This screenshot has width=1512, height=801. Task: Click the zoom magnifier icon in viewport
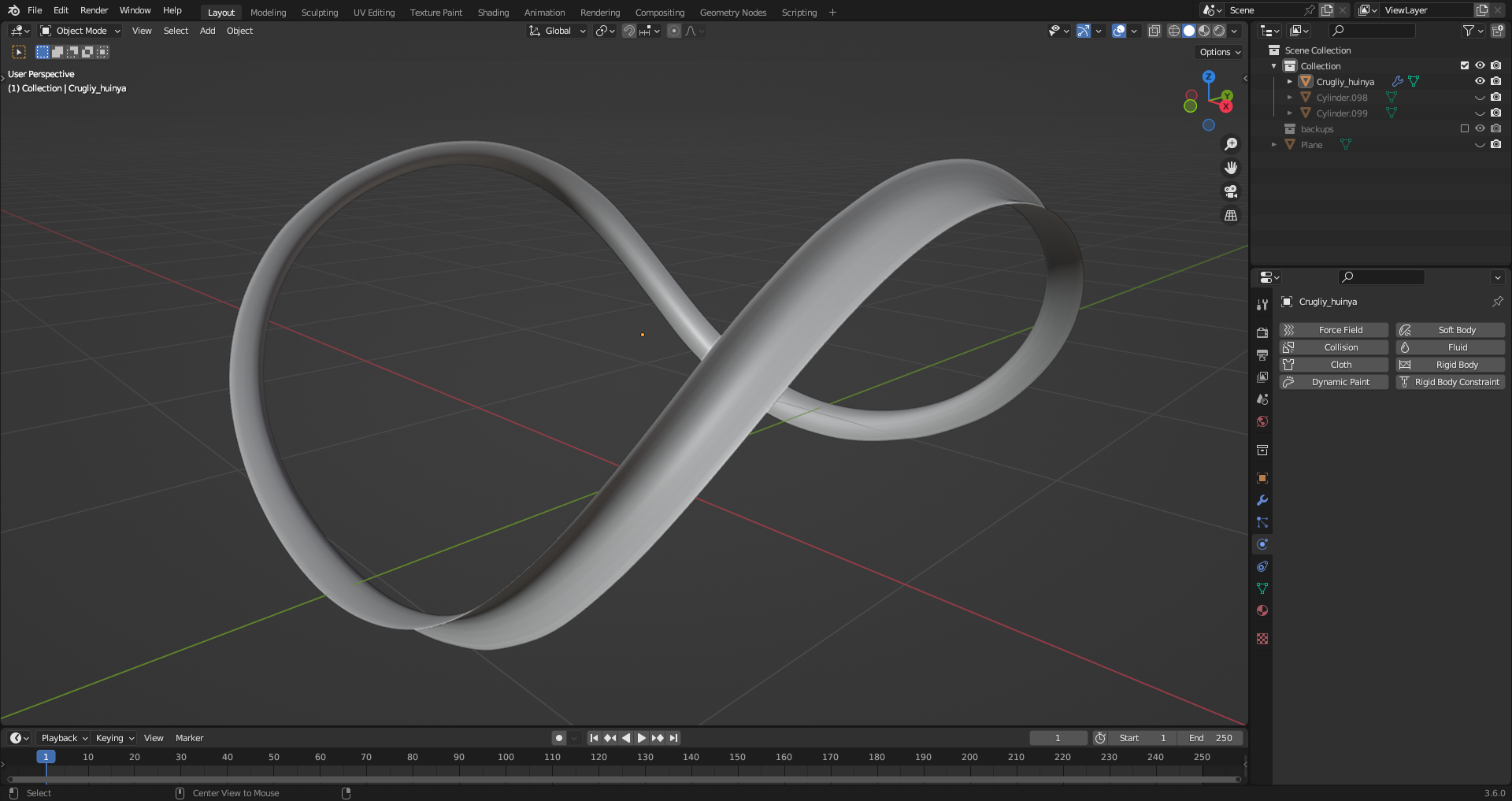click(x=1230, y=144)
